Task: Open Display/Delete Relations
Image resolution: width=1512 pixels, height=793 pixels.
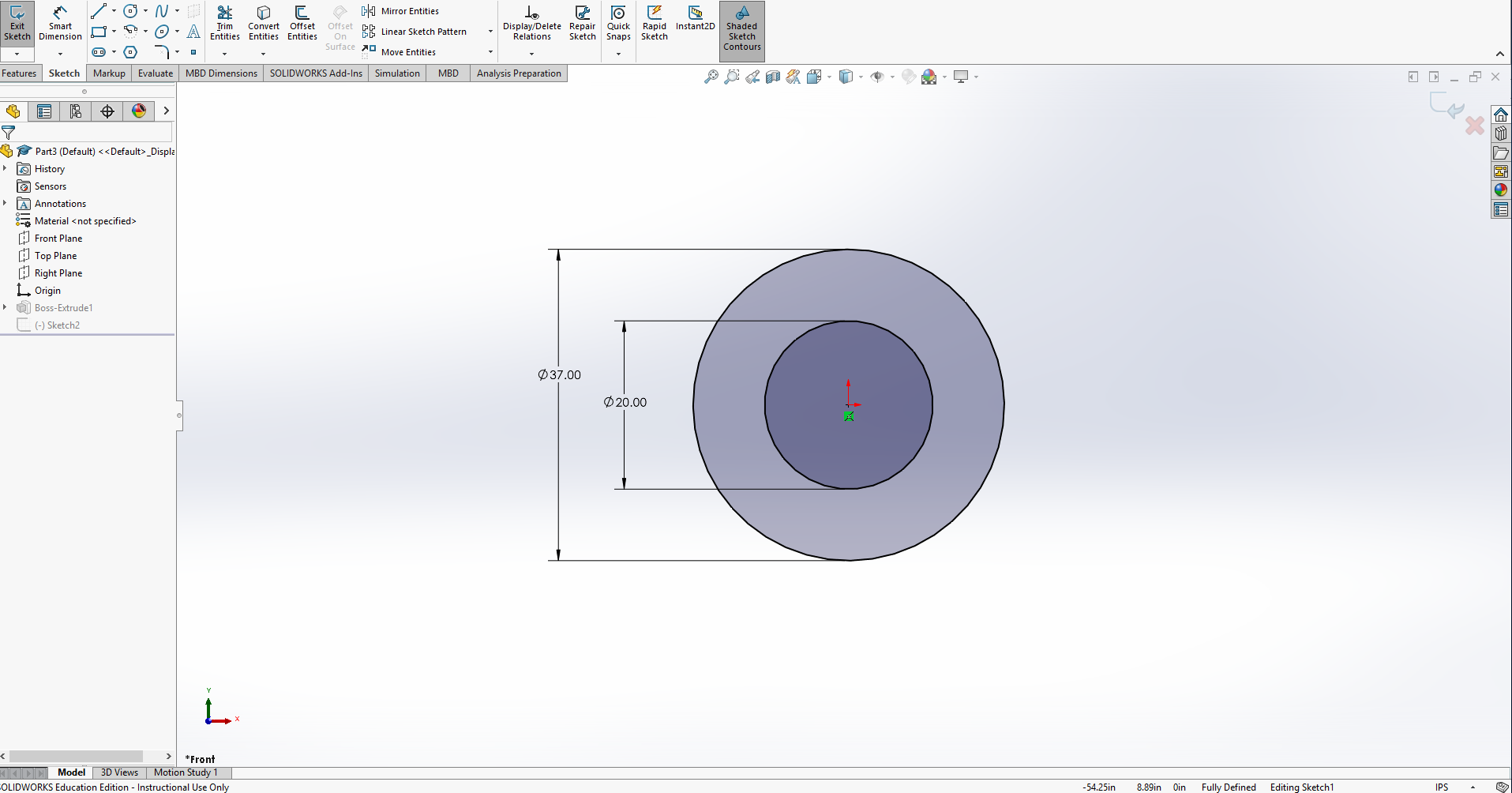Action: point(532,24)
